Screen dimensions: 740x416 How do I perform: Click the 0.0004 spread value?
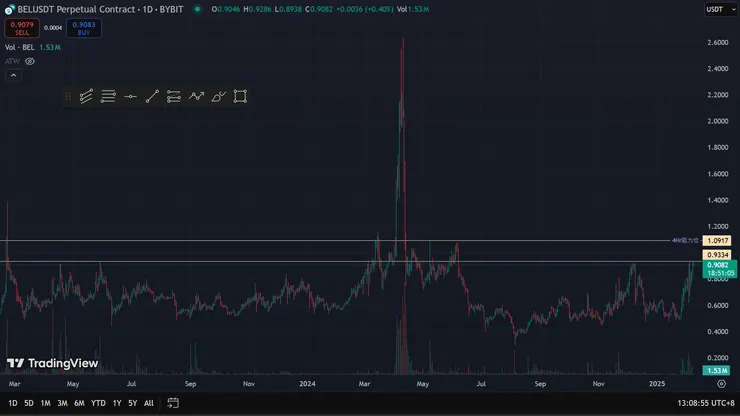53,28
